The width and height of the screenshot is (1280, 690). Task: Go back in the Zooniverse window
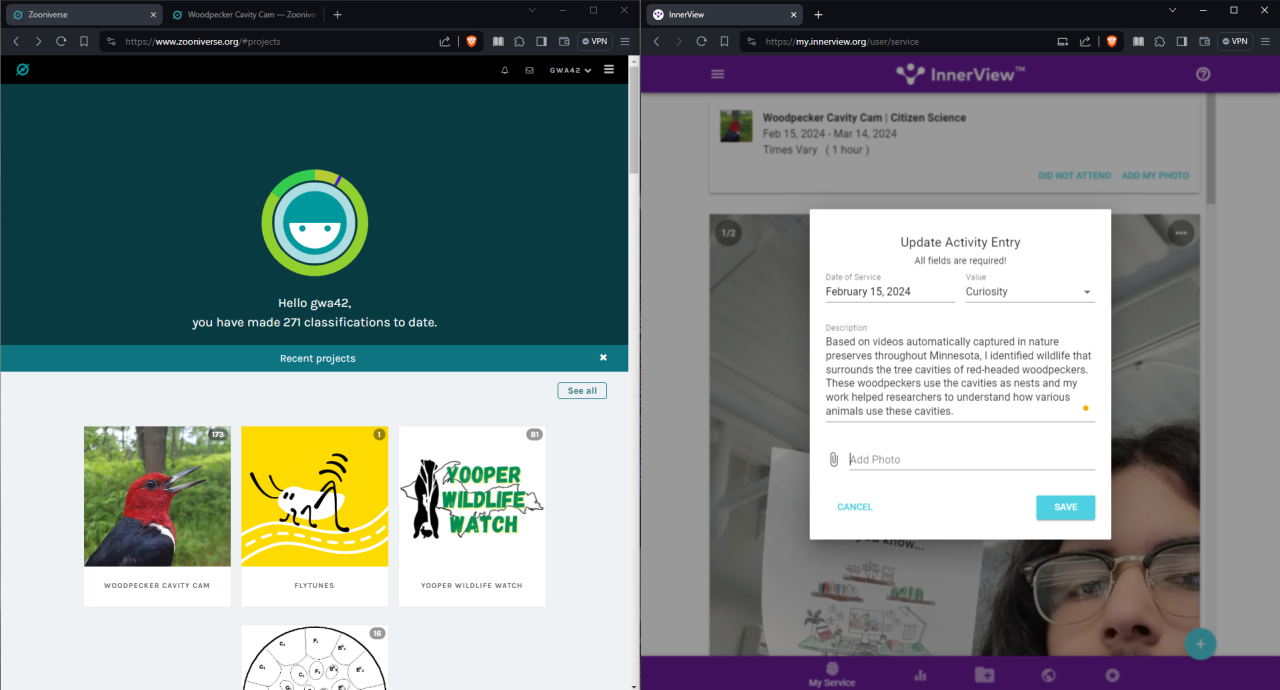16,41
